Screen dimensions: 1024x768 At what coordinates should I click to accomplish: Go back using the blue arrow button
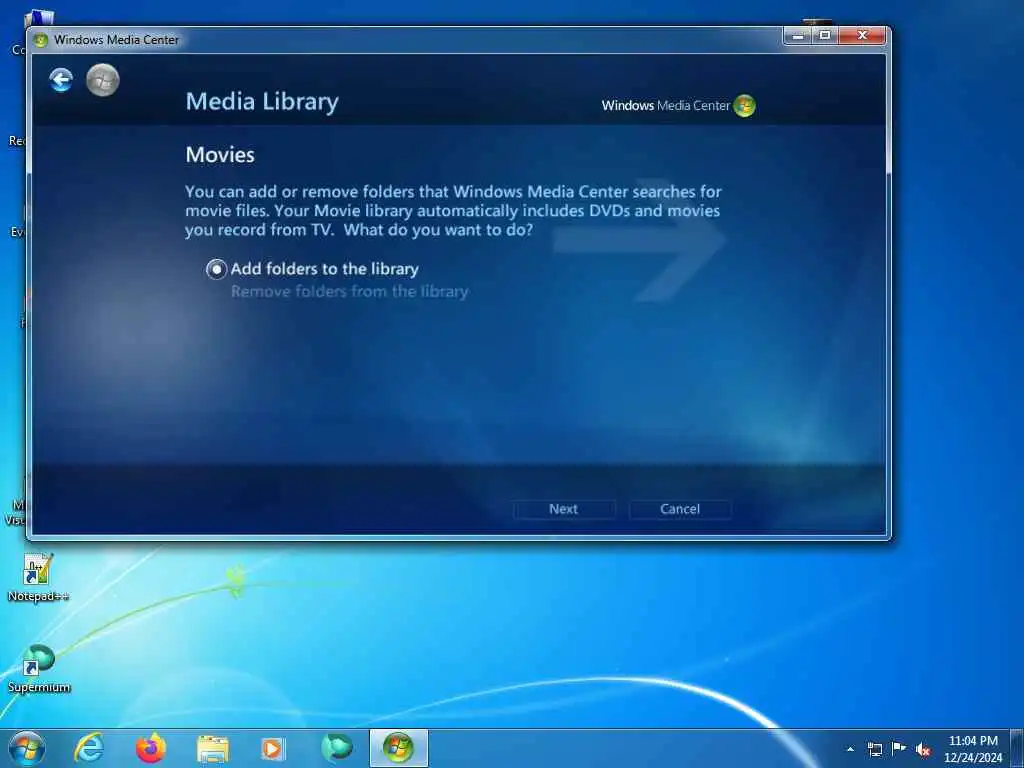[x=61, y=80]
